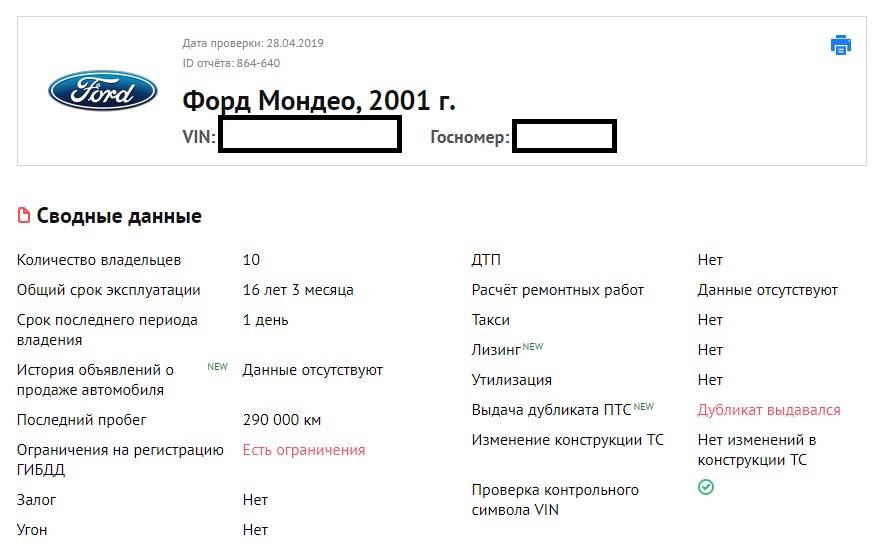Select the Проверка контрольного символа VIN label

tap(555, 500)
